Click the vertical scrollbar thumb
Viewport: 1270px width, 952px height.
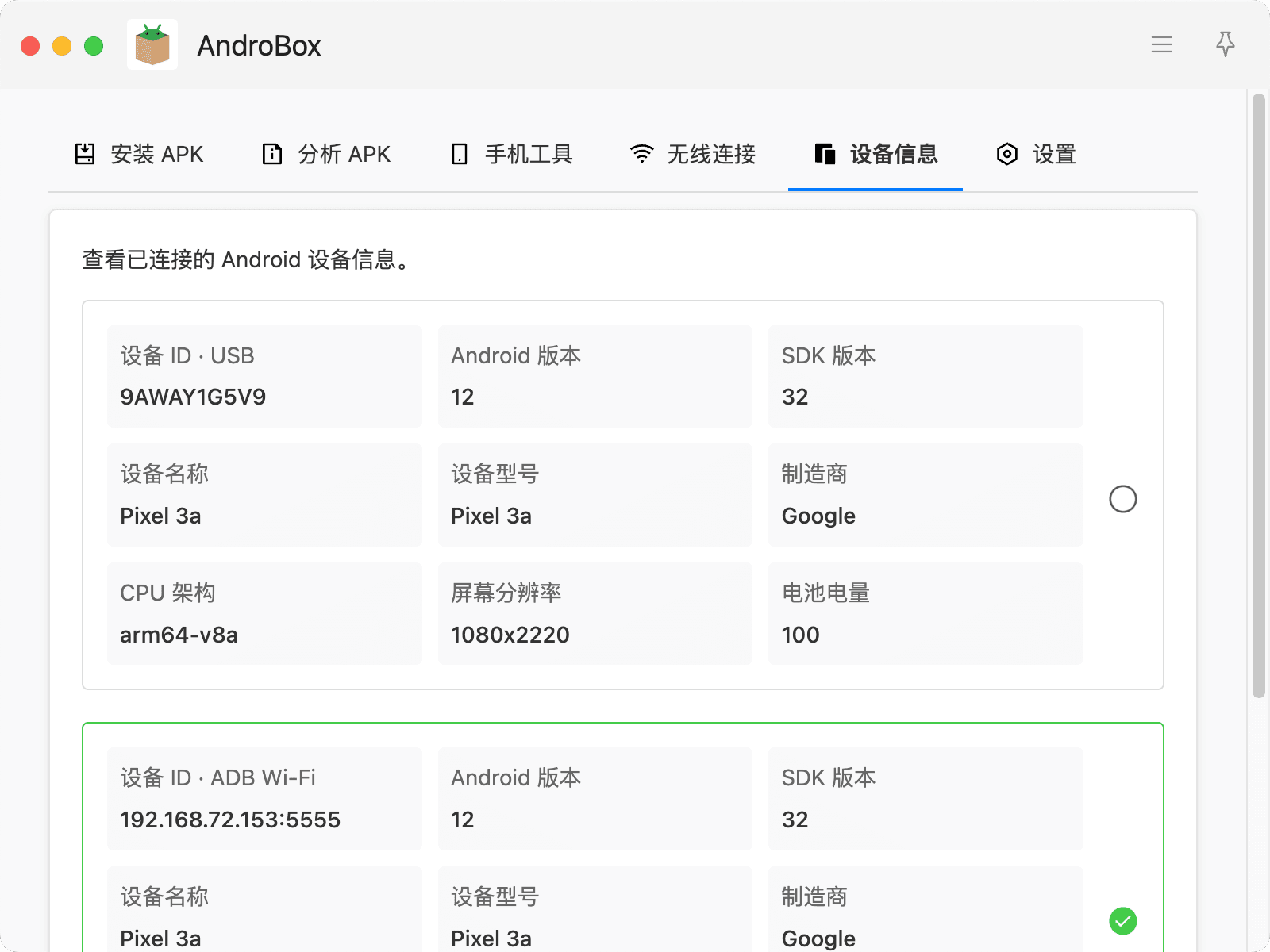tap(1258, 397)
